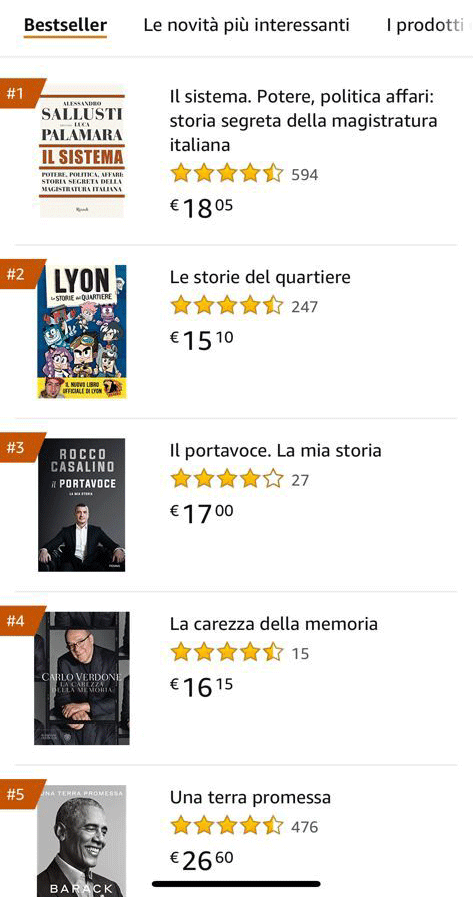473x897 pixels.
Task: Tap the €18.05 price
Action: [202, 208]
